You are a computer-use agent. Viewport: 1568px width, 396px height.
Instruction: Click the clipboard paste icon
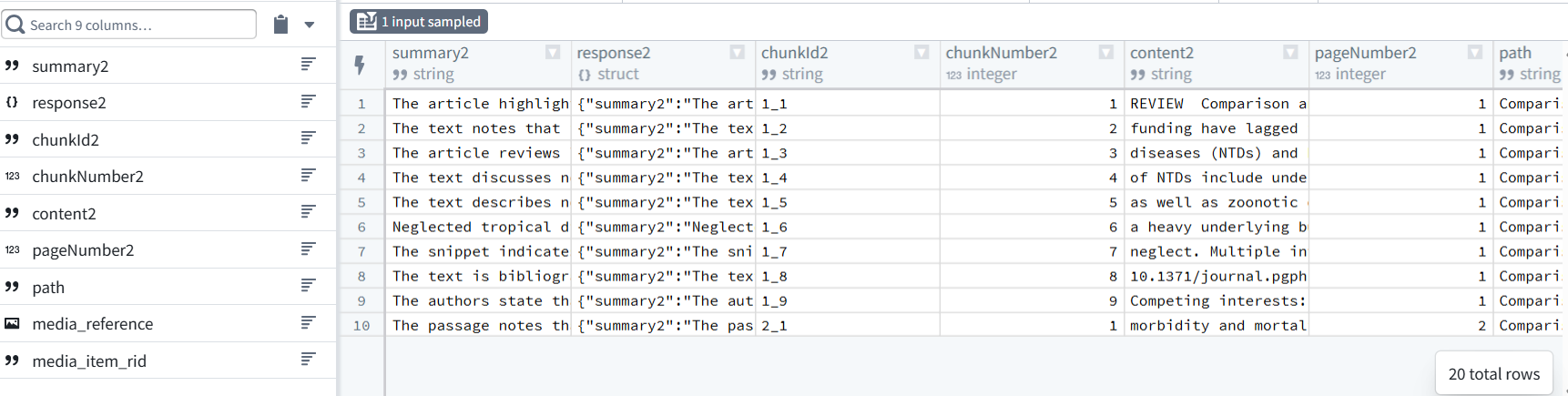coord(280,25)
